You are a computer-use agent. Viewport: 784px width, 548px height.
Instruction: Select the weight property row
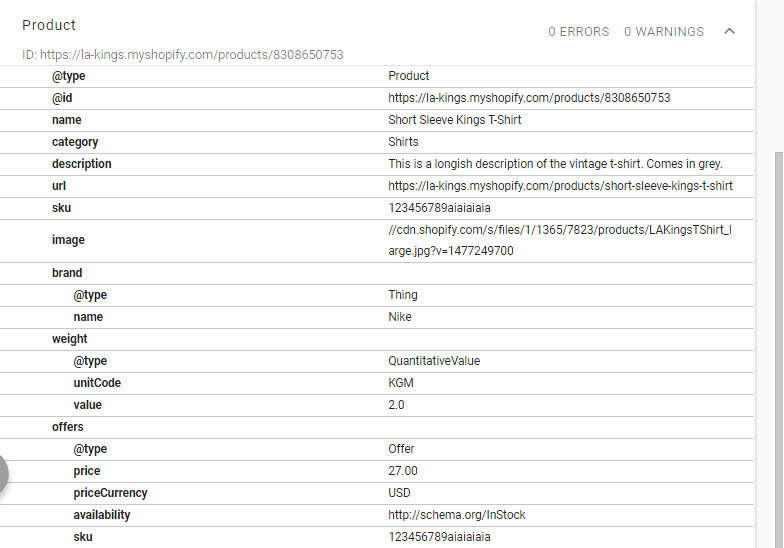[377, 339]
